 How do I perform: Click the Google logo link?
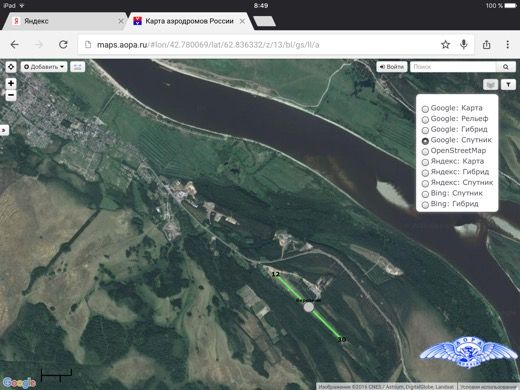[x=19, y=383]
